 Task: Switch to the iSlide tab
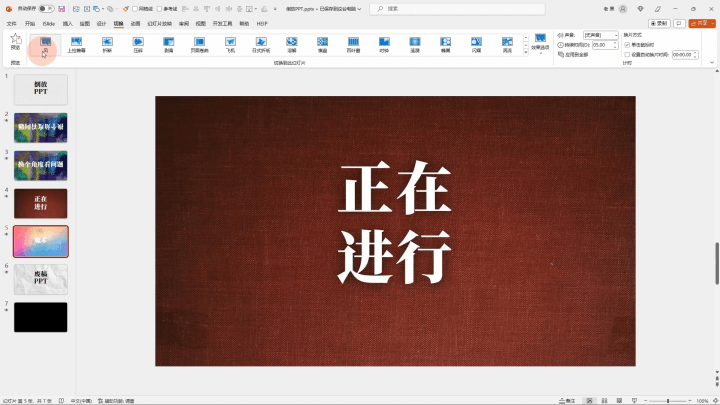pos(48,23)
